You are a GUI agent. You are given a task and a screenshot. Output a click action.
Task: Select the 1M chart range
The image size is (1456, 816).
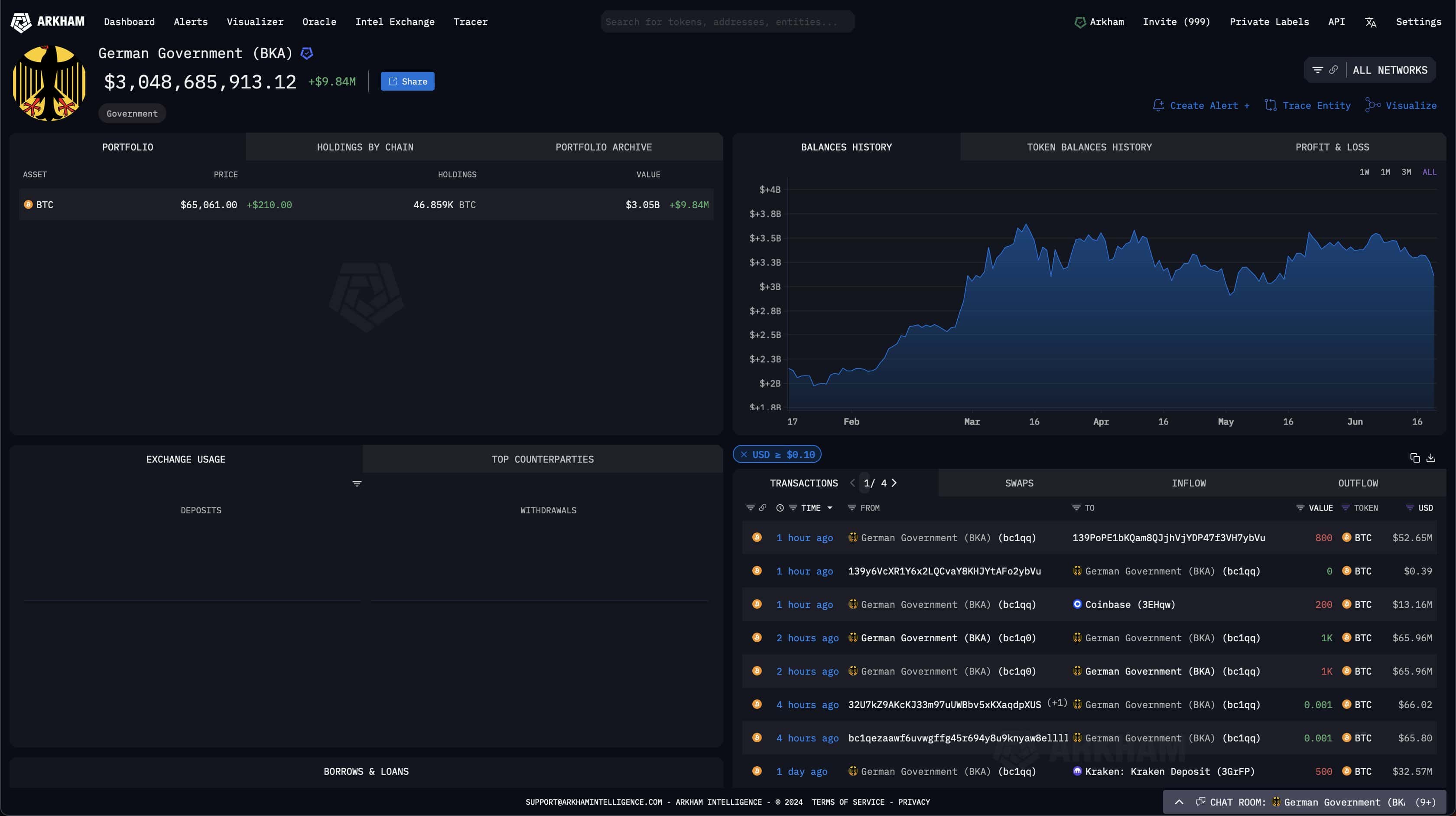[1385, 172]
